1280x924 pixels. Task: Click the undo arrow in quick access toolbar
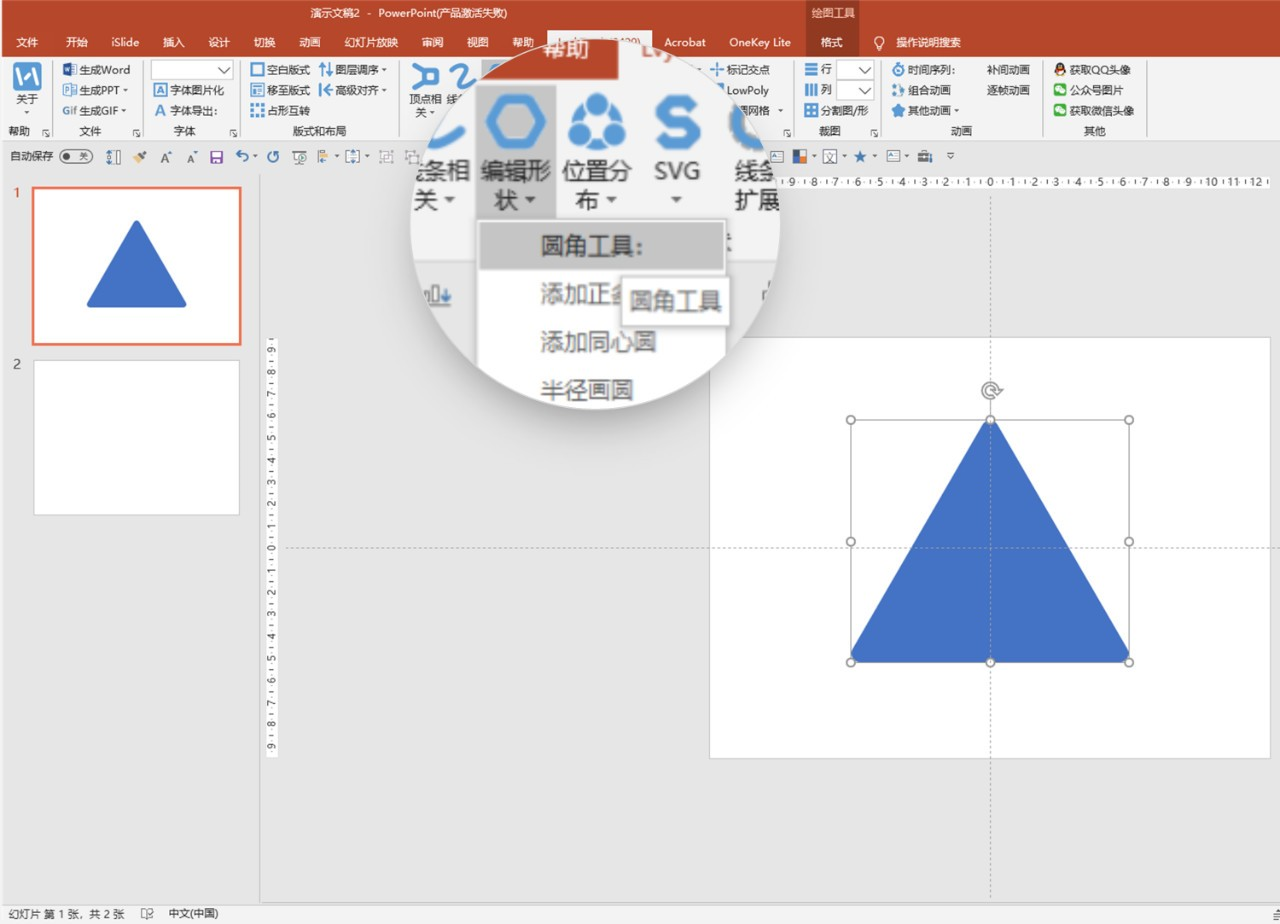(241, 156)
